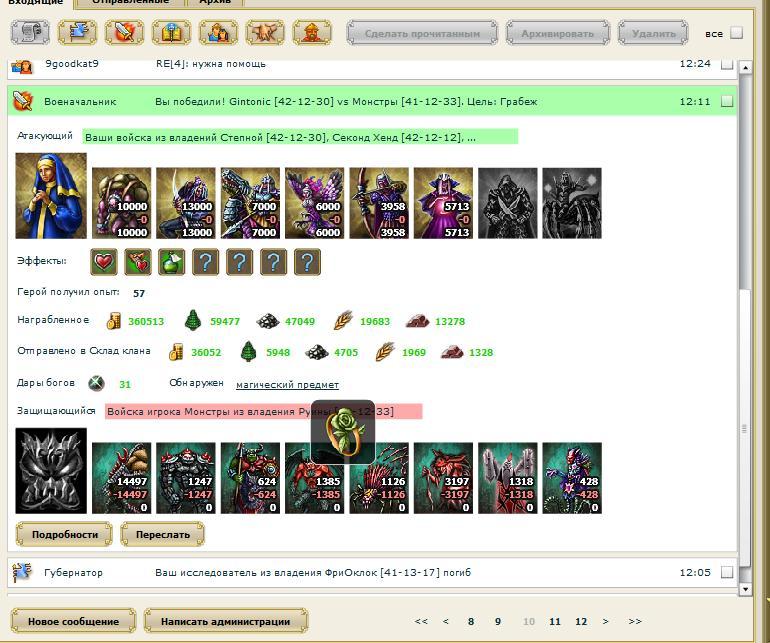Click the scrollbar down arrow
This screenshot has height=643, width=770.
745,588
